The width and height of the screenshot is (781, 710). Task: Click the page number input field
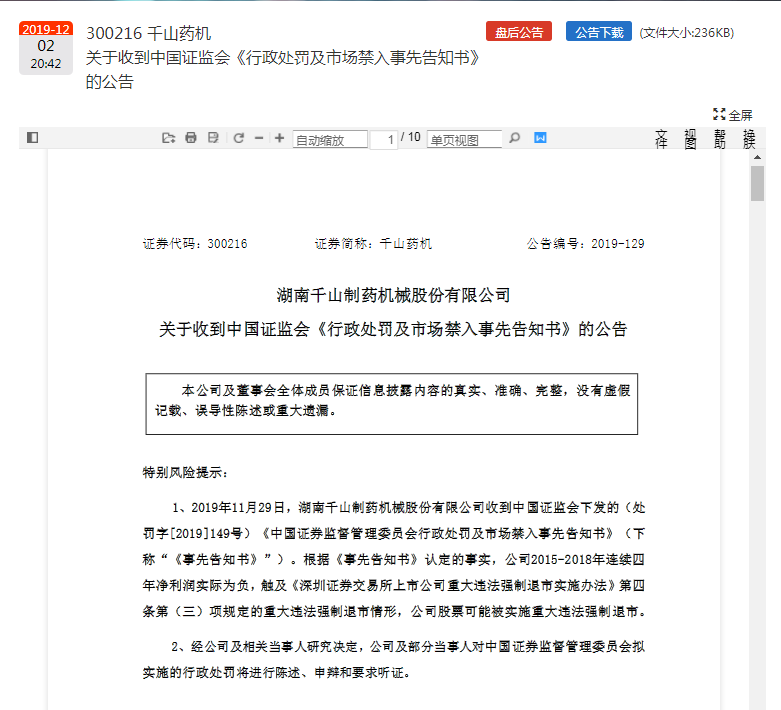click(x=384, y=140)
